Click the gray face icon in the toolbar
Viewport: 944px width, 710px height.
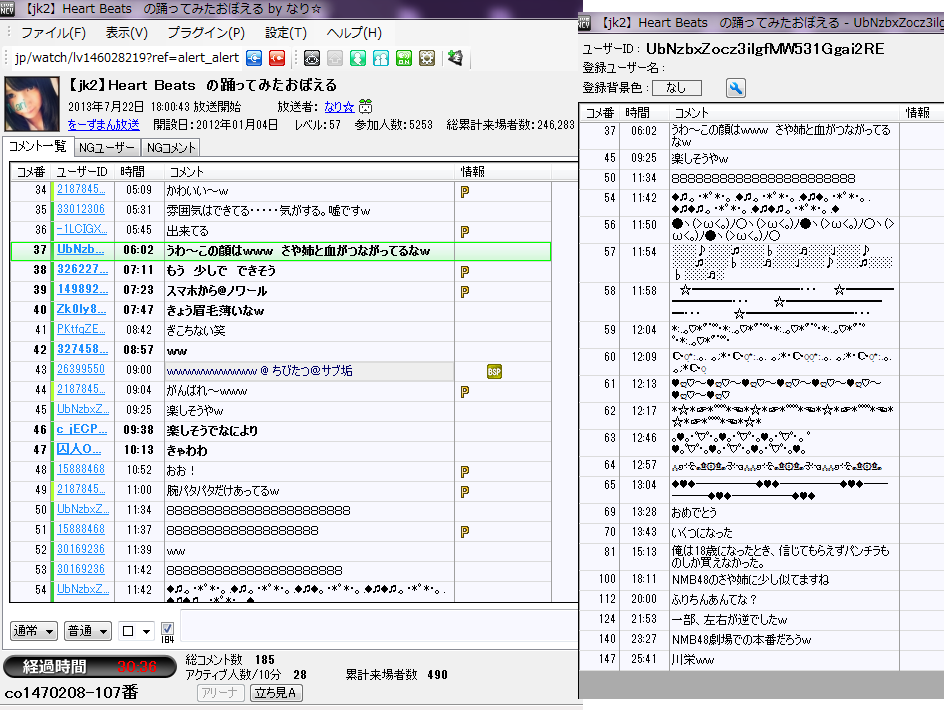pos(312,58)
